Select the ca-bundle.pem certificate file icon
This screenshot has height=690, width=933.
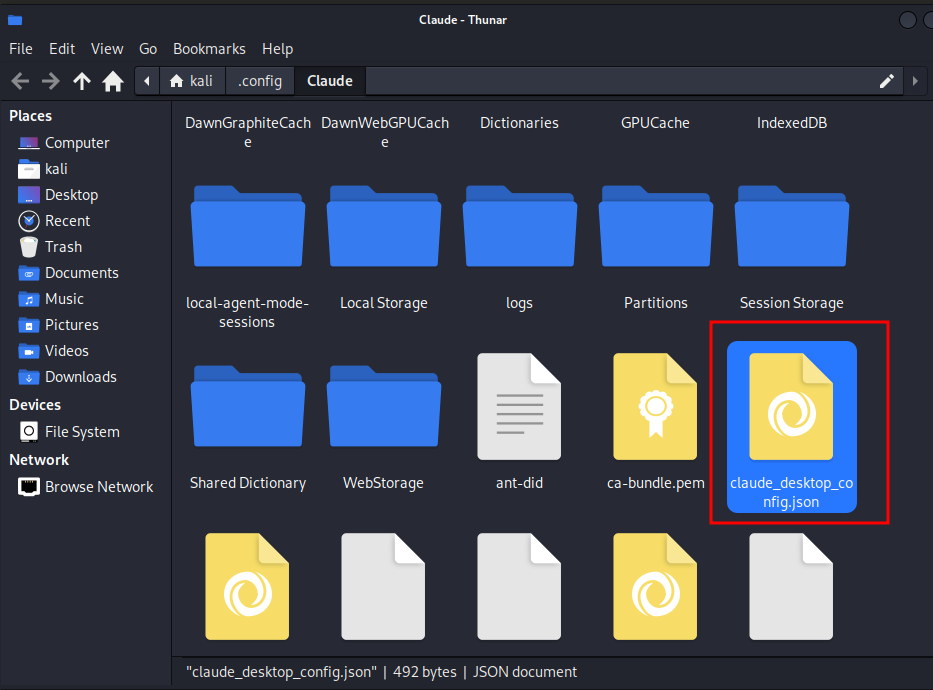(x=656, y=406)
